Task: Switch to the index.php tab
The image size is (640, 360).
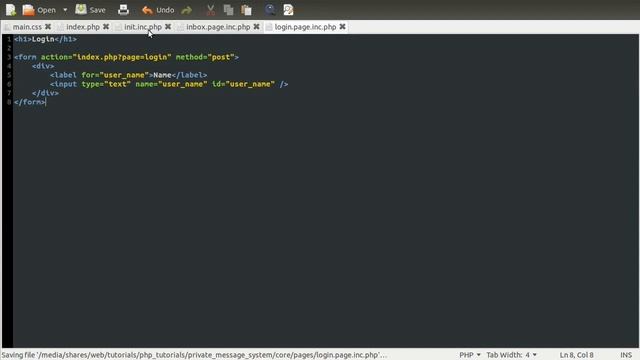Action: coord(83,27)
